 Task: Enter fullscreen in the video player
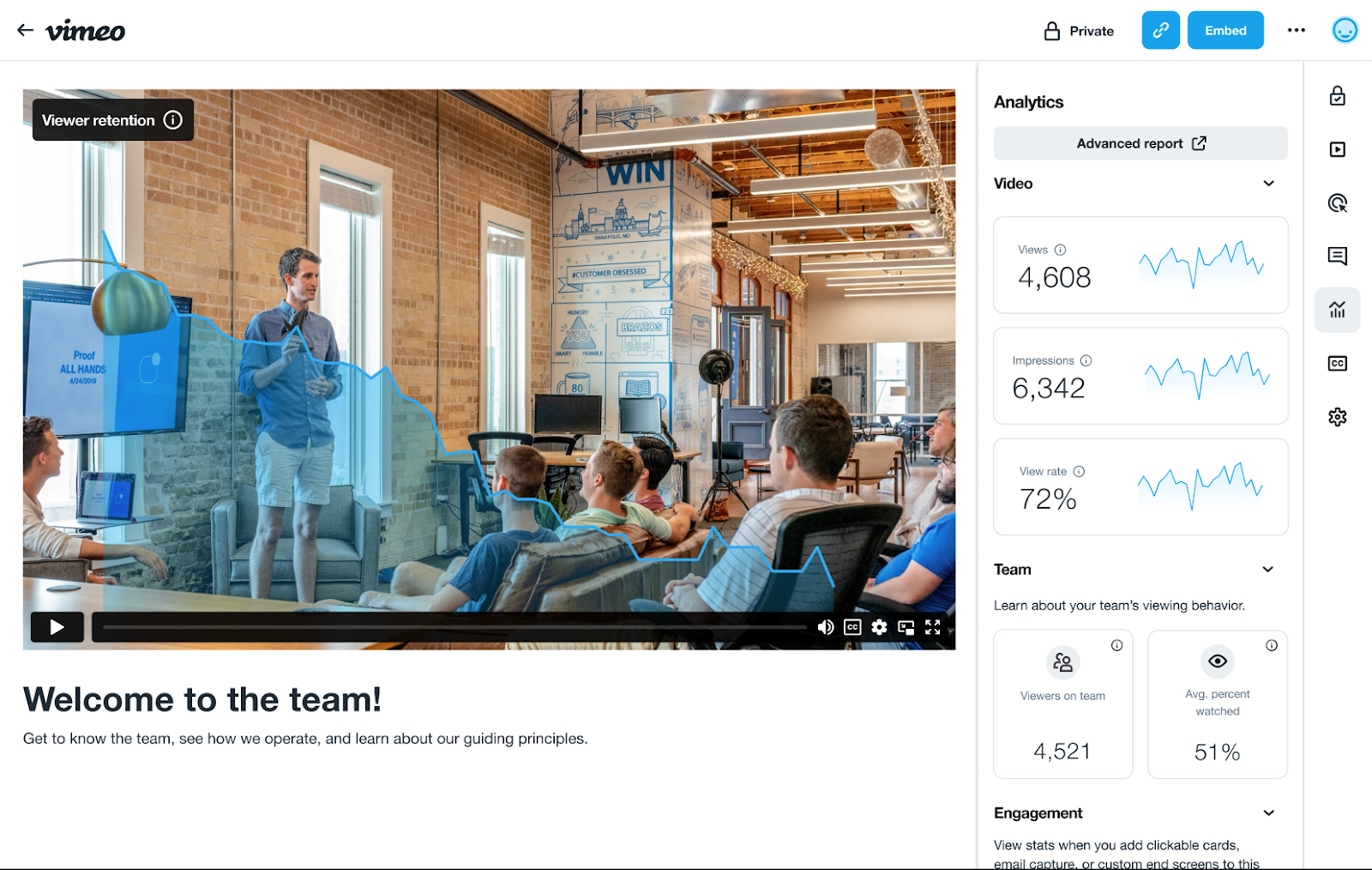click(x=933, y=627)
